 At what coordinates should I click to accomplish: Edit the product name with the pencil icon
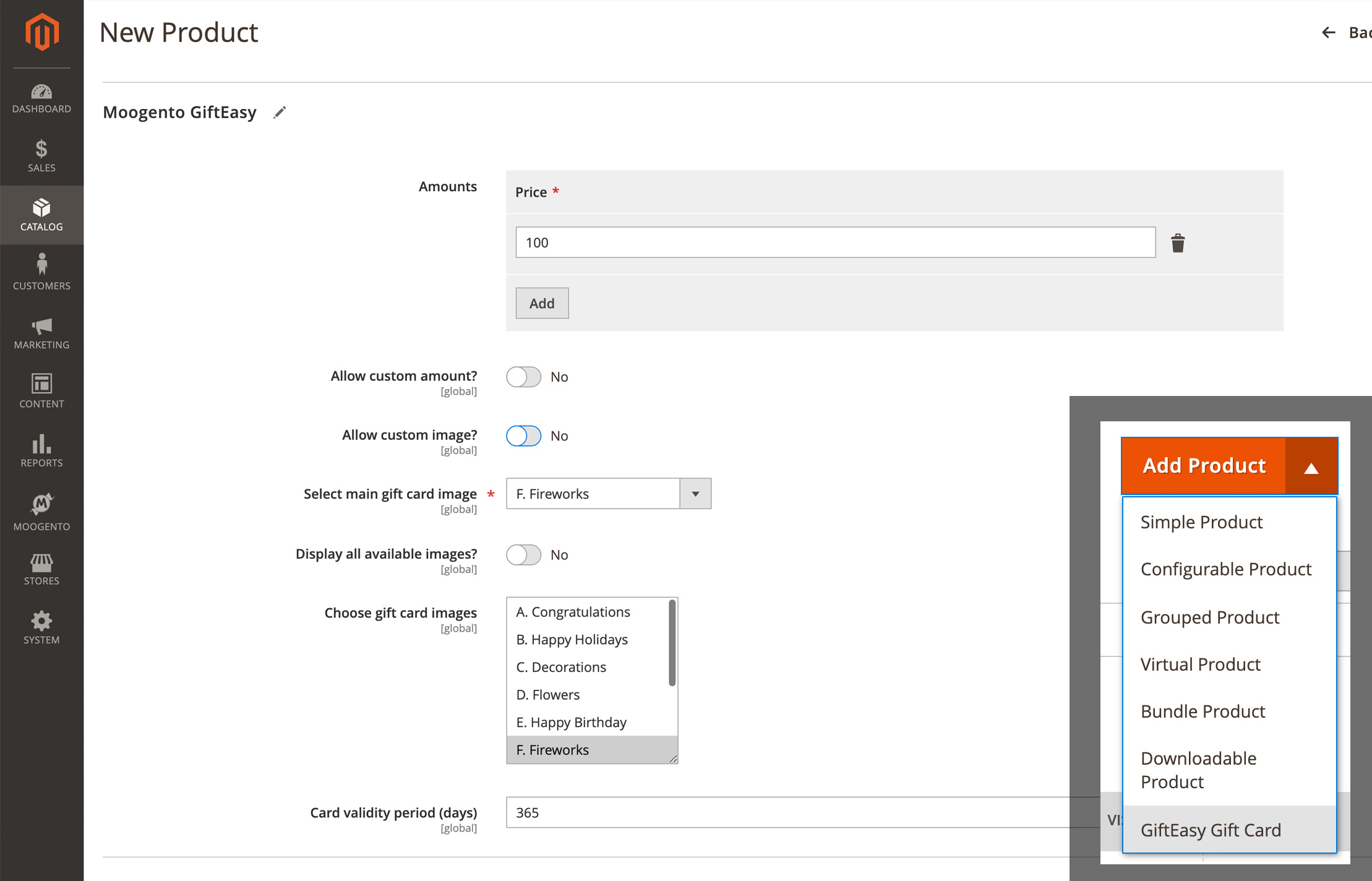tap(280, 112)
